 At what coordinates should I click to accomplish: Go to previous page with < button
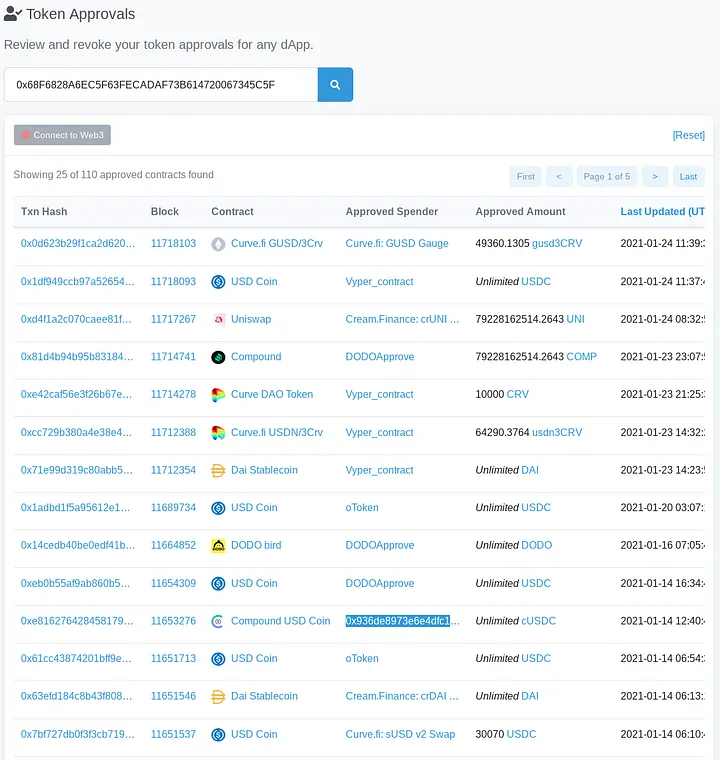559,177
